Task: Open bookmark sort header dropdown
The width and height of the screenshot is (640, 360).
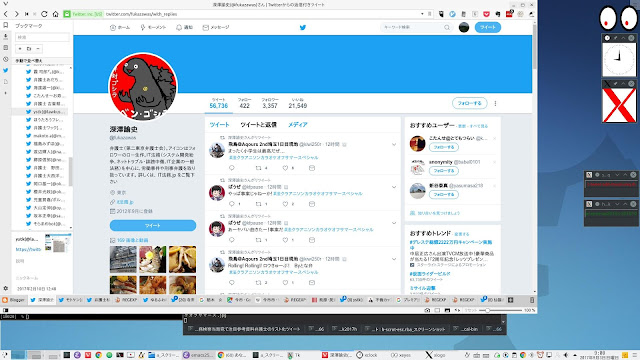Action: click(x=42, y=61)
